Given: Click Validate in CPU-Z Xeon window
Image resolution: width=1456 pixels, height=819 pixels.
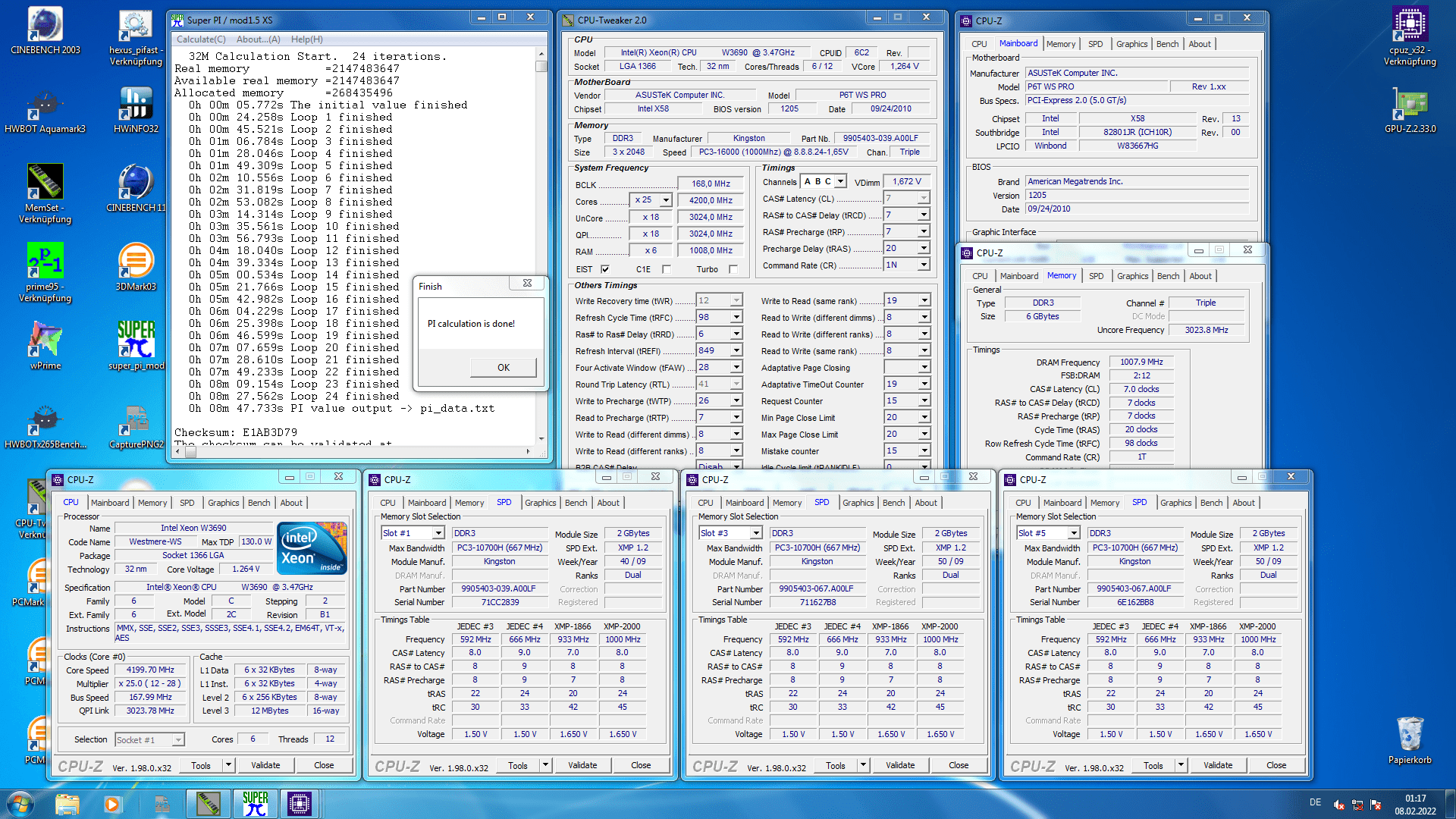Looking at the screenshot, I should pos(265,766).
